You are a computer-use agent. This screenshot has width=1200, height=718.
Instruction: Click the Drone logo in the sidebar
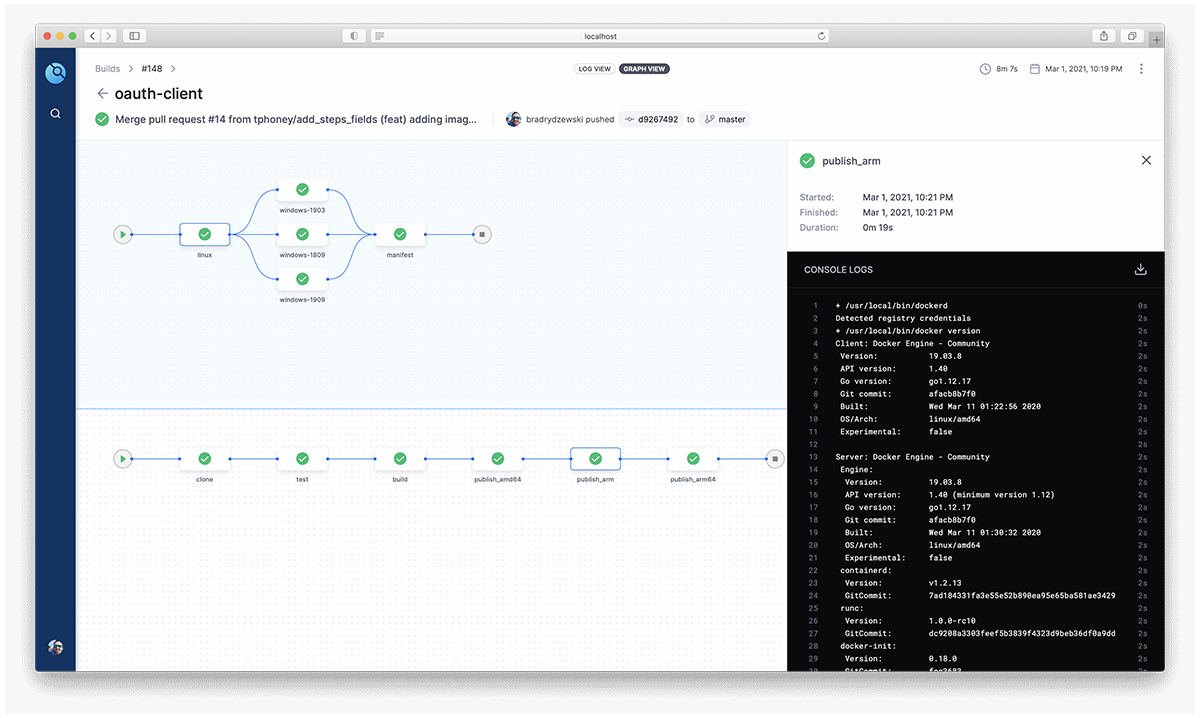[x=55, y=72]
